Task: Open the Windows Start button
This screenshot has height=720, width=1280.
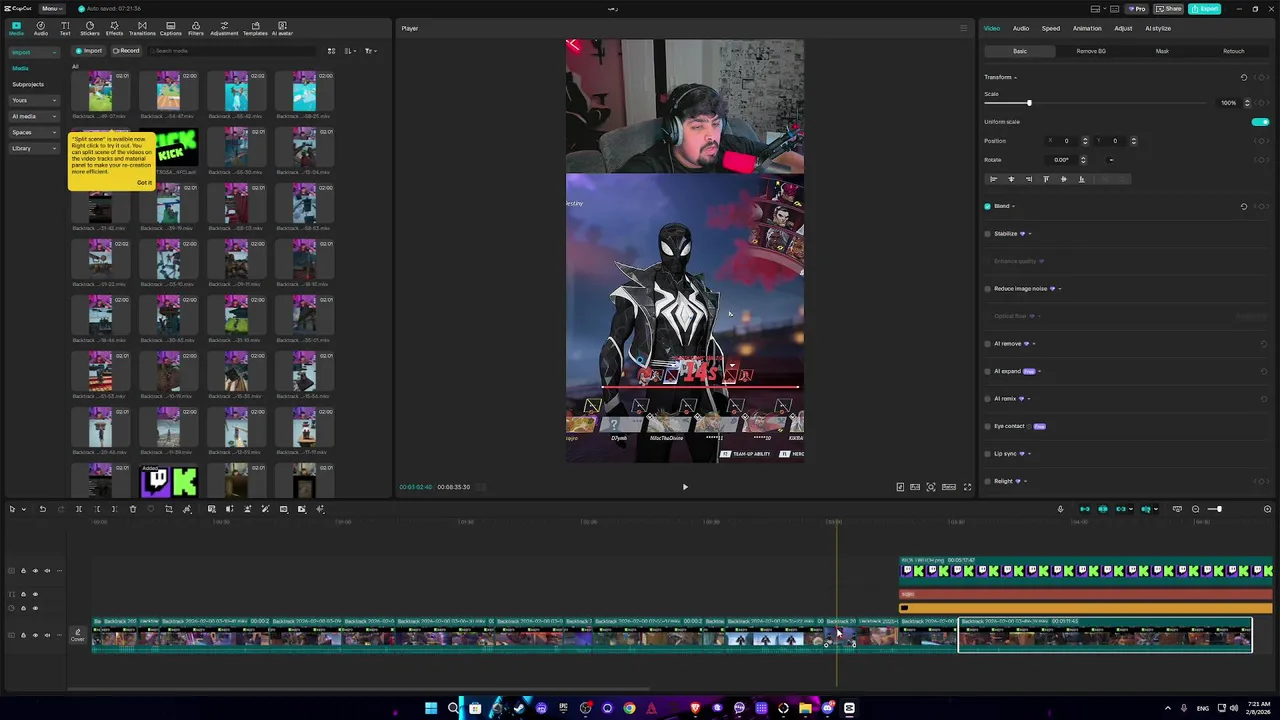Action: [431, 708]
